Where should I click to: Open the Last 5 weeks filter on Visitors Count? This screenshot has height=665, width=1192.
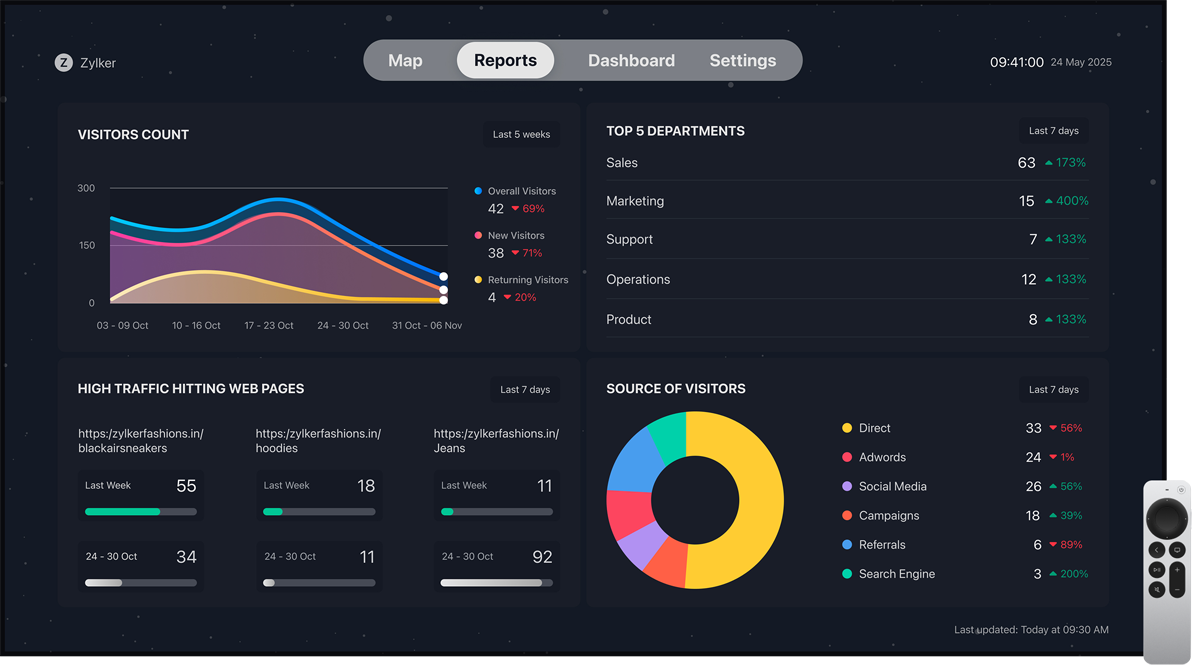click(x=521, y=134)
